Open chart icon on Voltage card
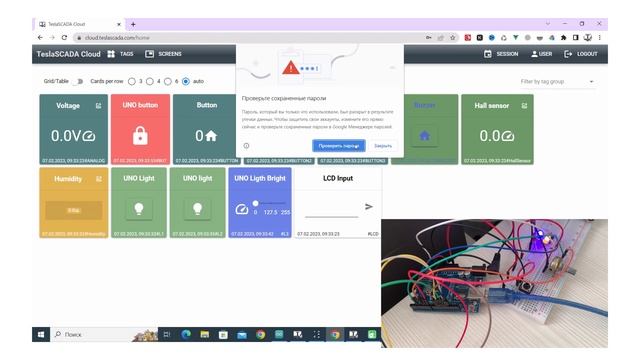The width and height of the screenshot is (640, 360). click(98, 106)
